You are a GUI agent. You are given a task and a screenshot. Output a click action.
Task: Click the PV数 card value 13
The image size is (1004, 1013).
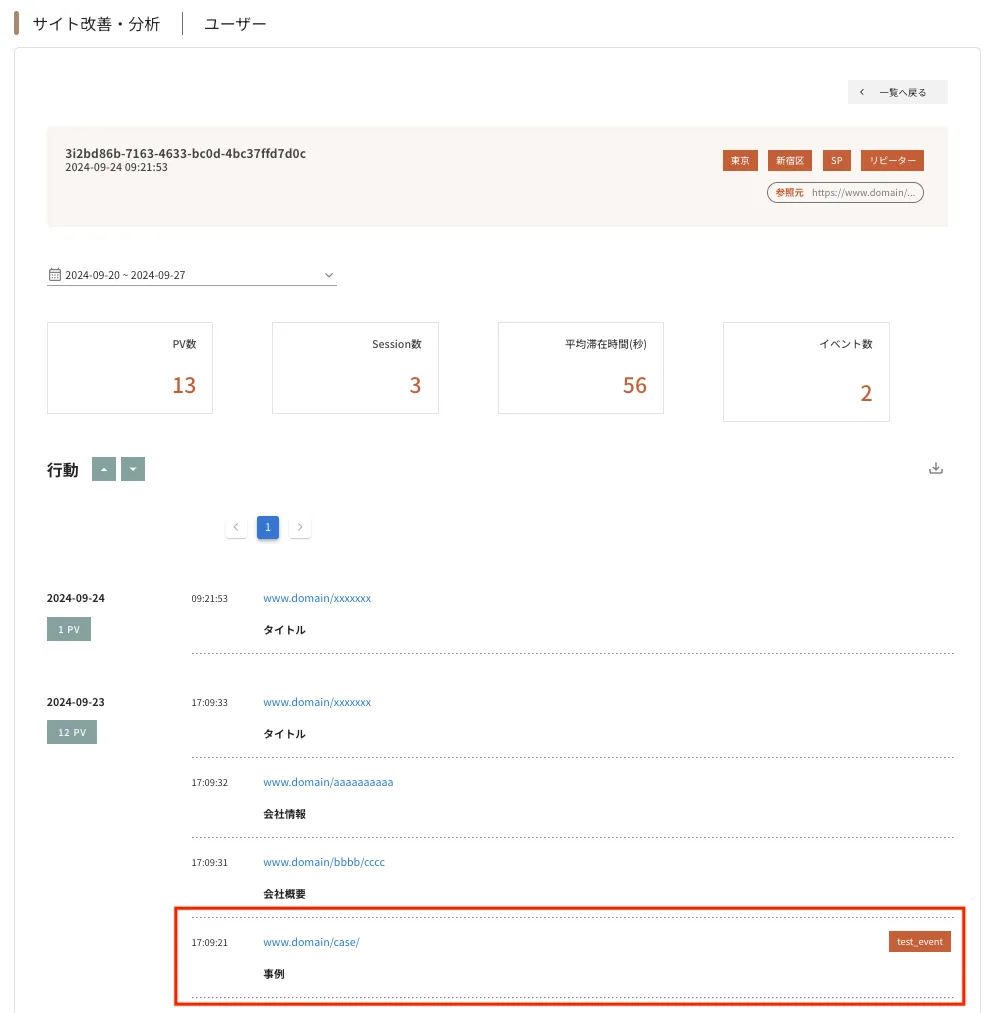coord(184,386)
